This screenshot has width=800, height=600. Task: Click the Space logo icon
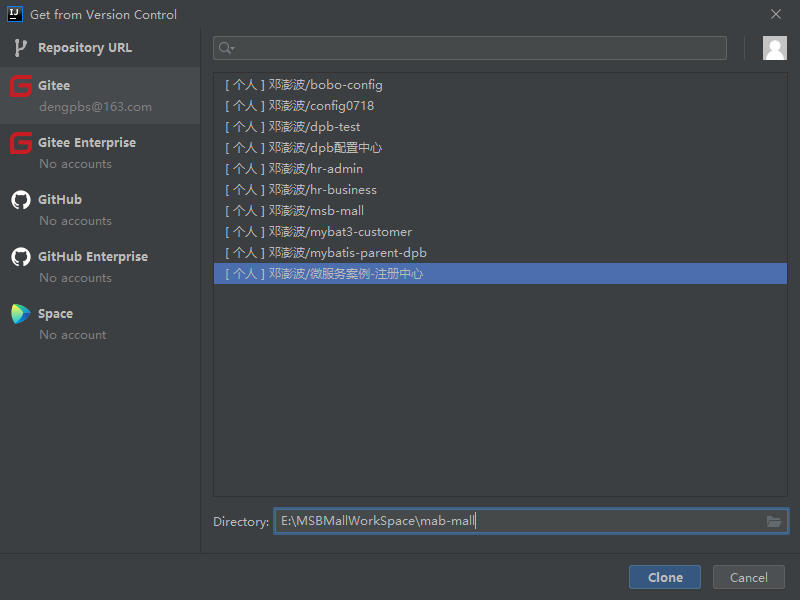[x=21, y=314]
